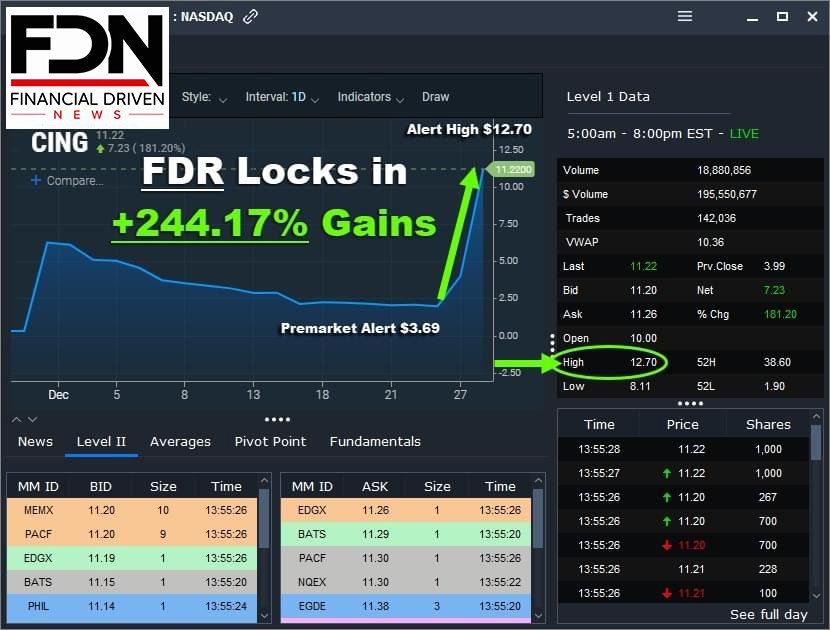The width and height of the screenshot is (830, 630).
Task: Click Shares column header
Action: point(768,425)
